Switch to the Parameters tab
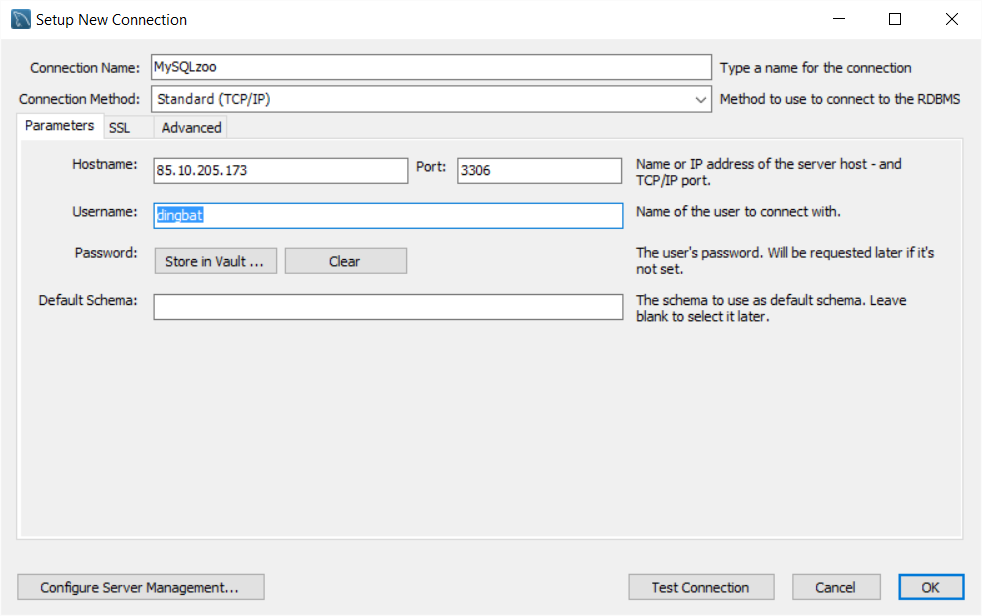The width and height of the screenshot is (982, 616). (59, 126)
